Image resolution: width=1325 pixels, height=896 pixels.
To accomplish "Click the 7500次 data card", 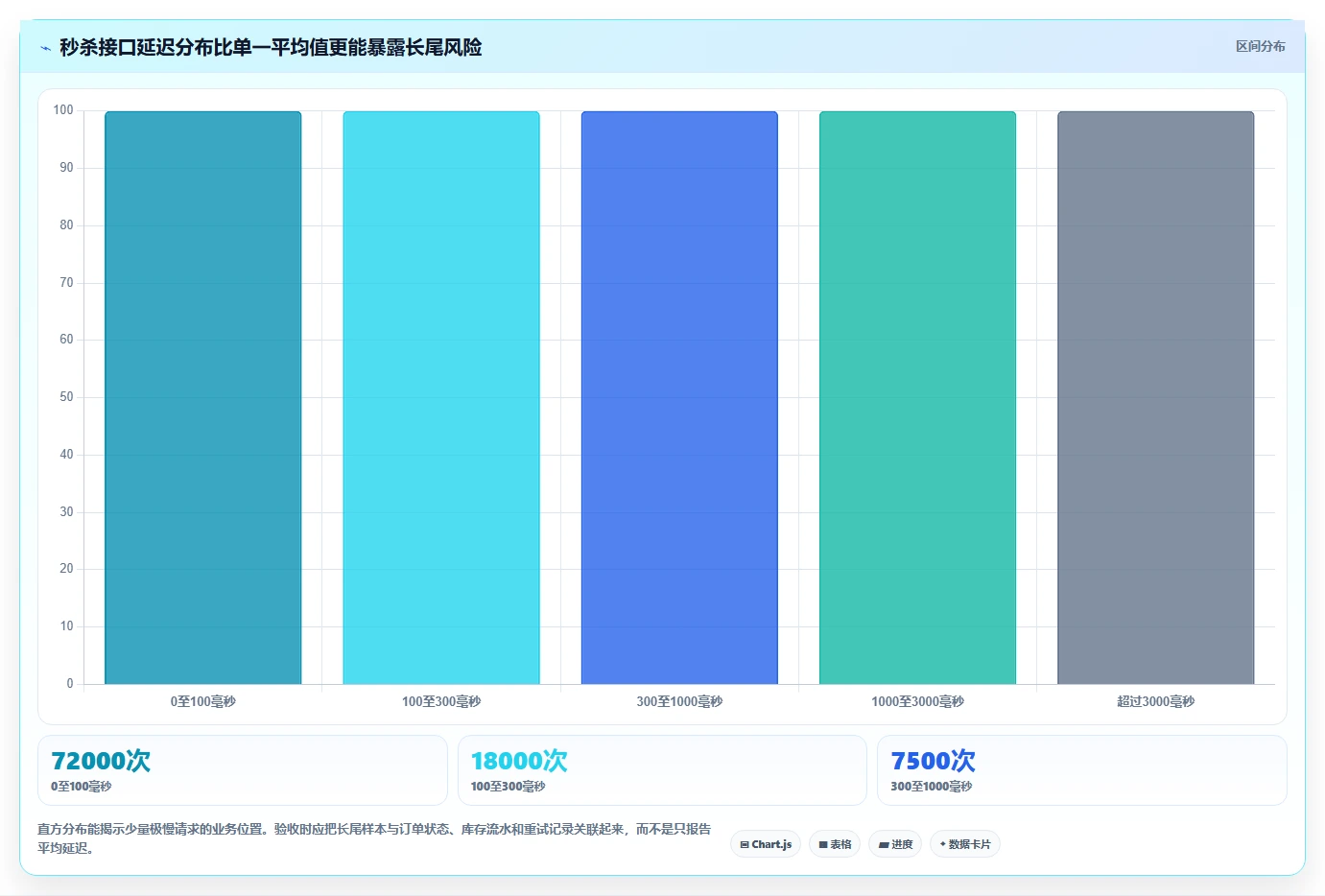I will click(1082, 770).
